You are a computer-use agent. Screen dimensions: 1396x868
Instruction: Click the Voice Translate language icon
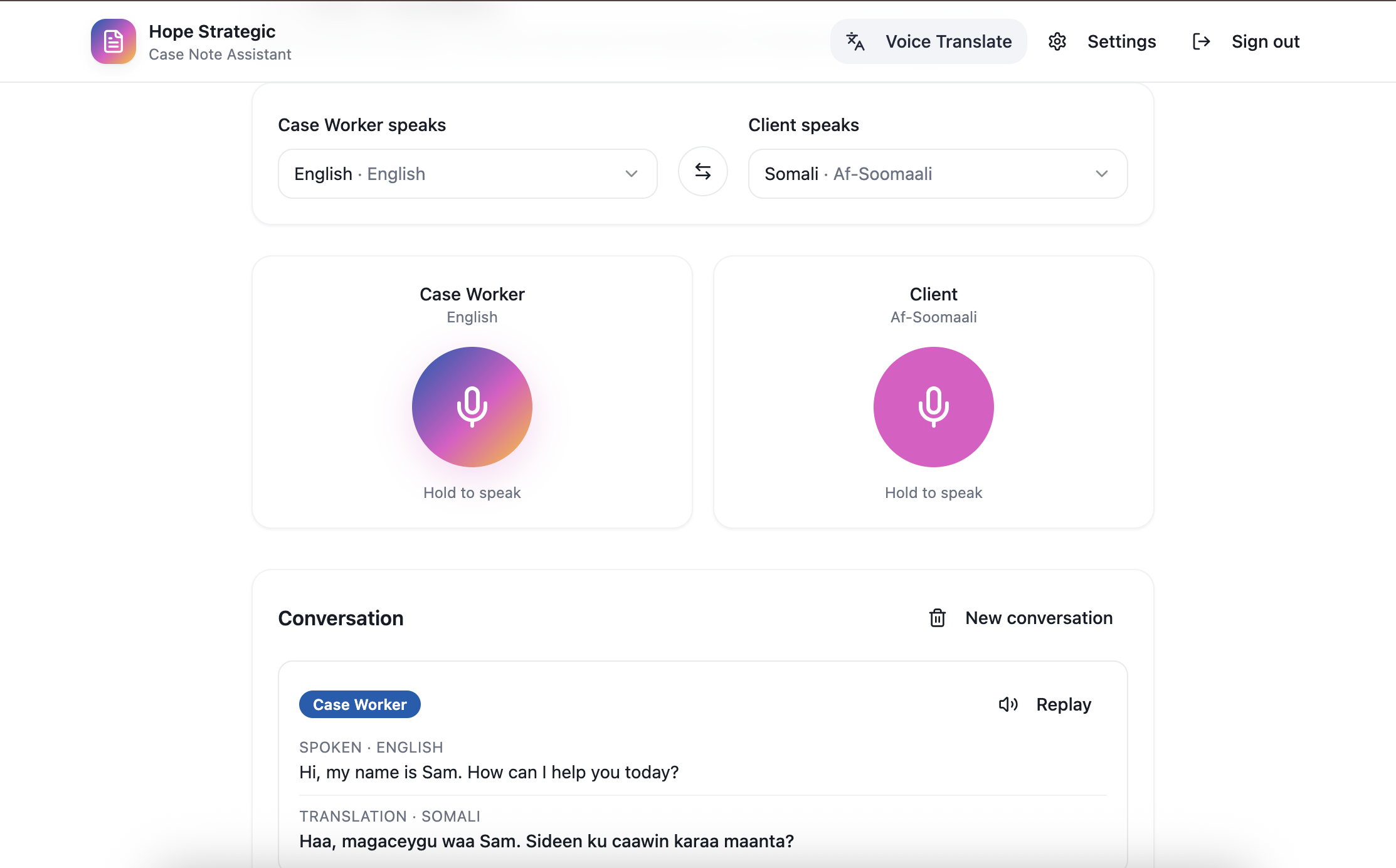click(x=855, y=41)
